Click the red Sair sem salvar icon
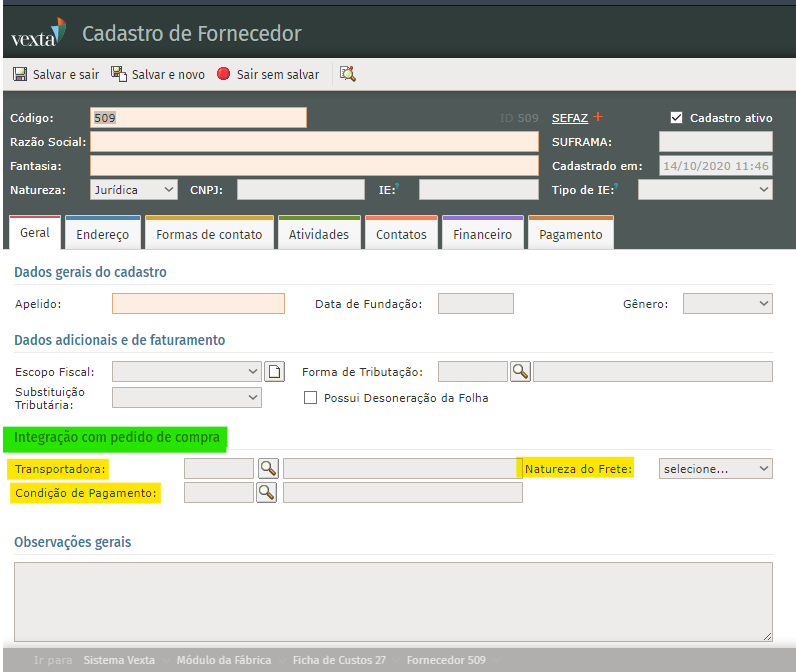This screenshot has width=796, height=672. tap(223, 74)
